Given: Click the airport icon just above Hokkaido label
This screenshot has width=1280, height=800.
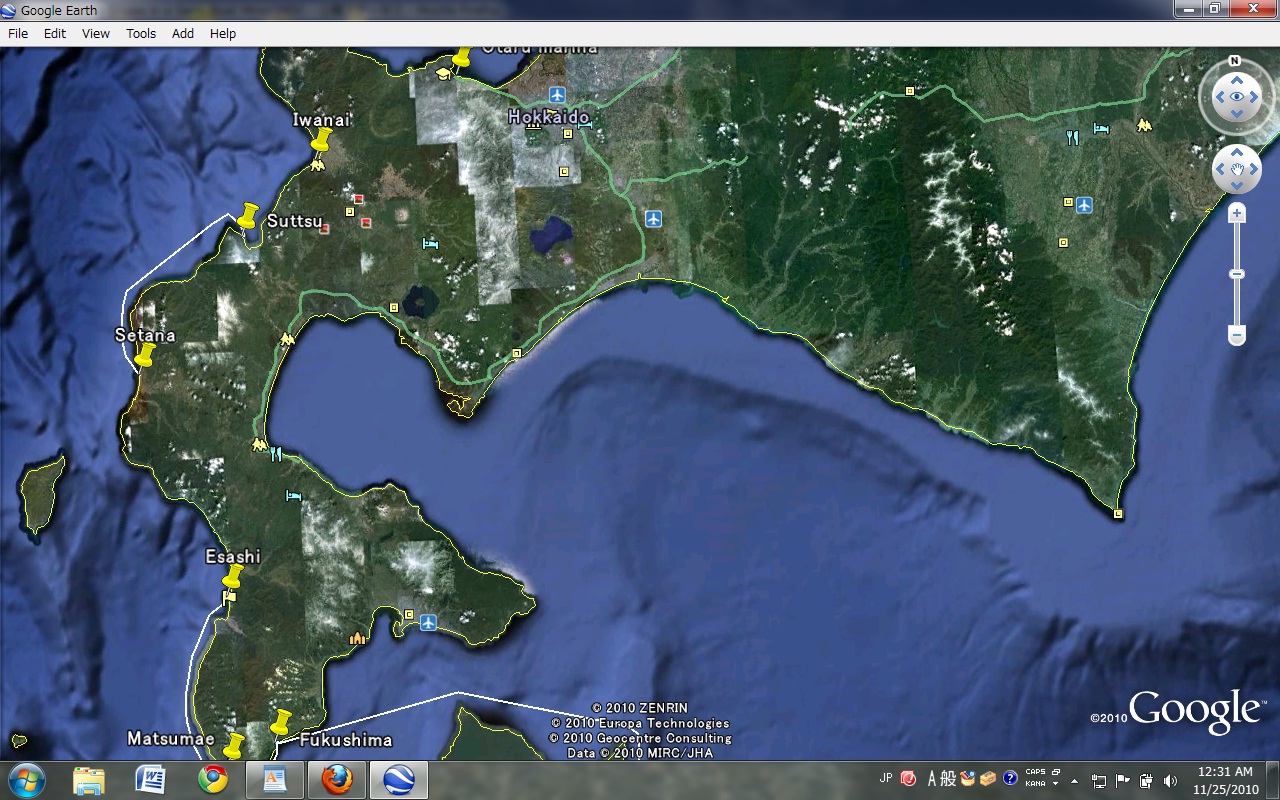Looking at the screenshot, I should pos(557,95).
